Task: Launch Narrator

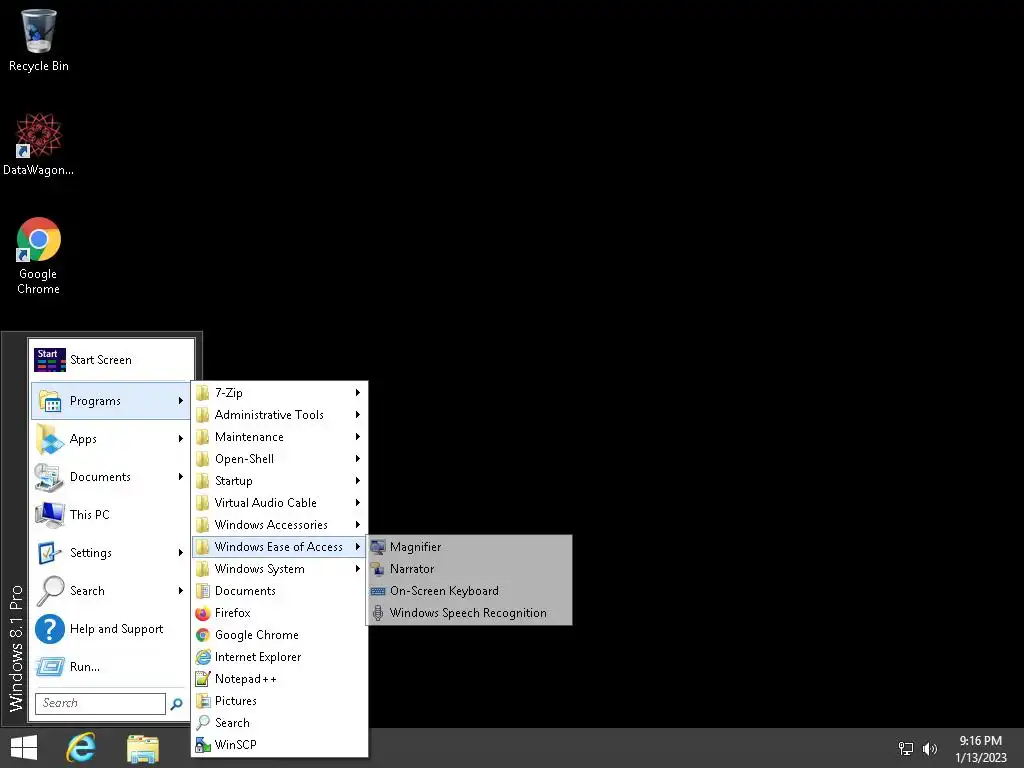Action: pos(469,569)
